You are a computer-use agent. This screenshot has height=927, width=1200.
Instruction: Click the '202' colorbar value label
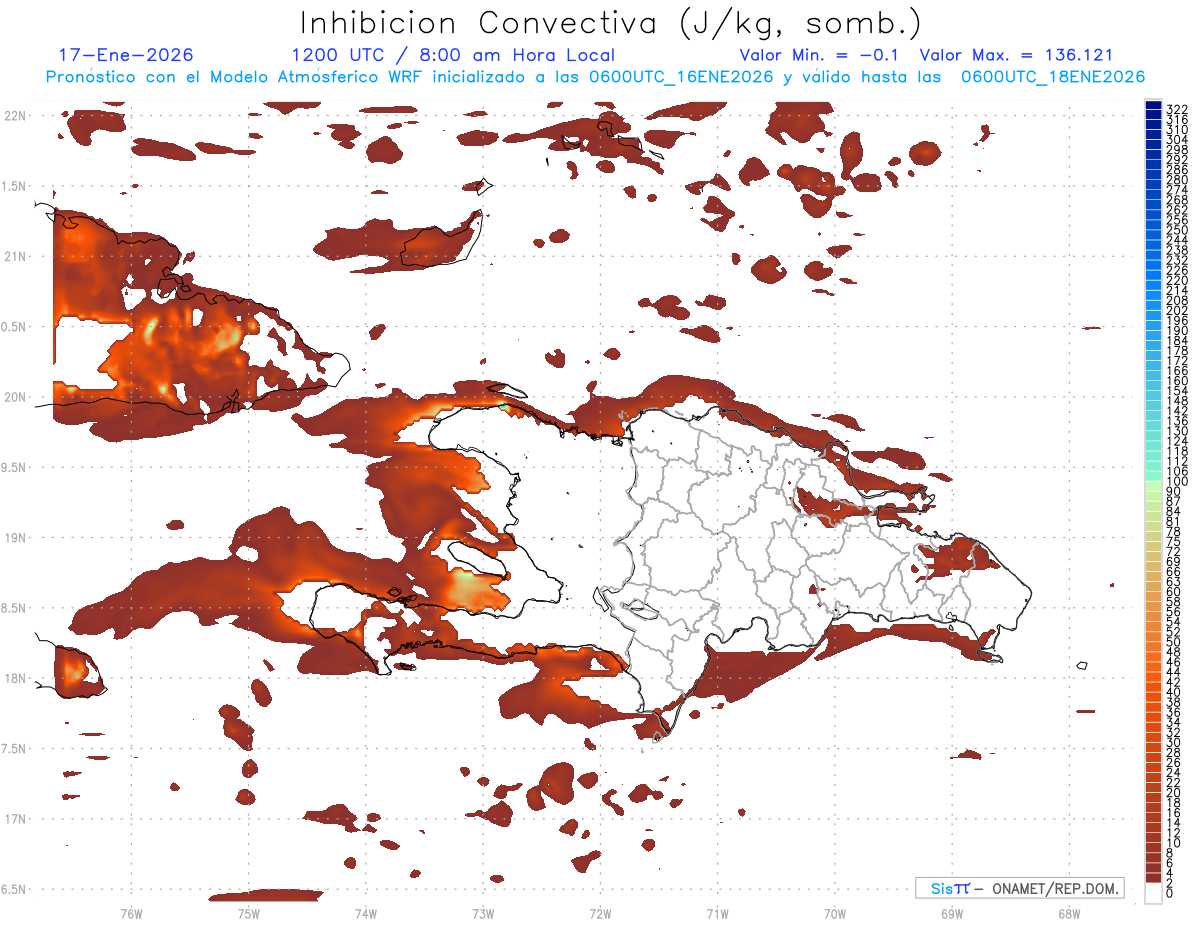[x=1176, y=310]
